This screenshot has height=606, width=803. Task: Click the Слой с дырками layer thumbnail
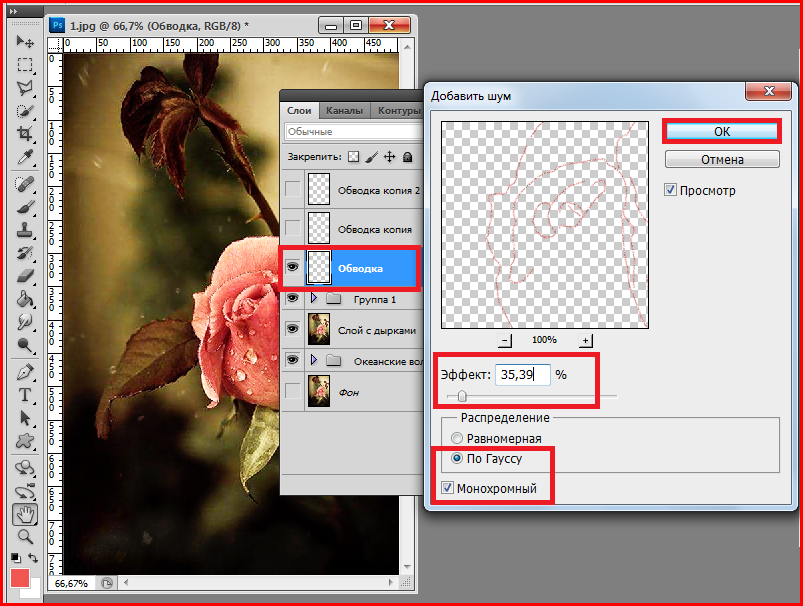click(x=319, y=329)
